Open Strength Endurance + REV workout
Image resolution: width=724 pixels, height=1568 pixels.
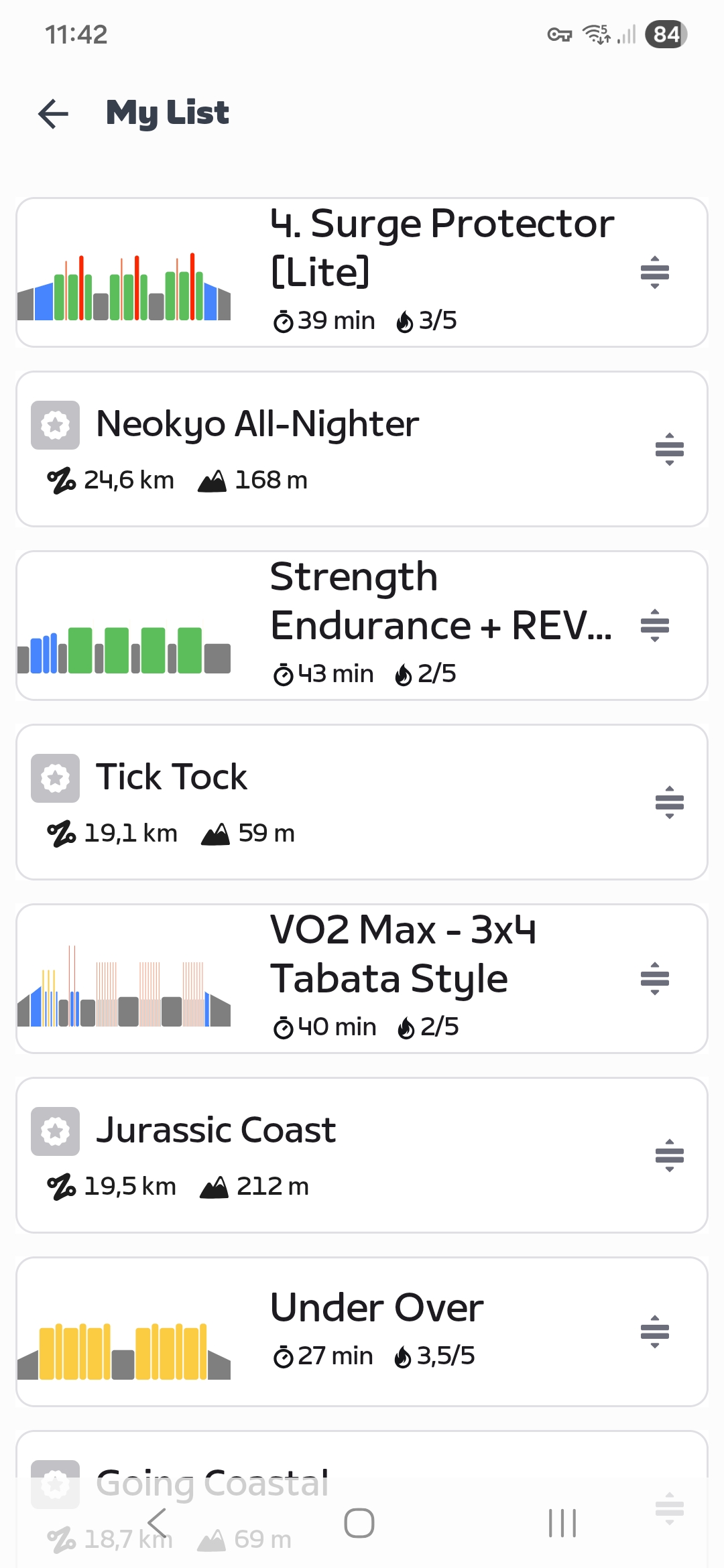(x=440, y=602)
